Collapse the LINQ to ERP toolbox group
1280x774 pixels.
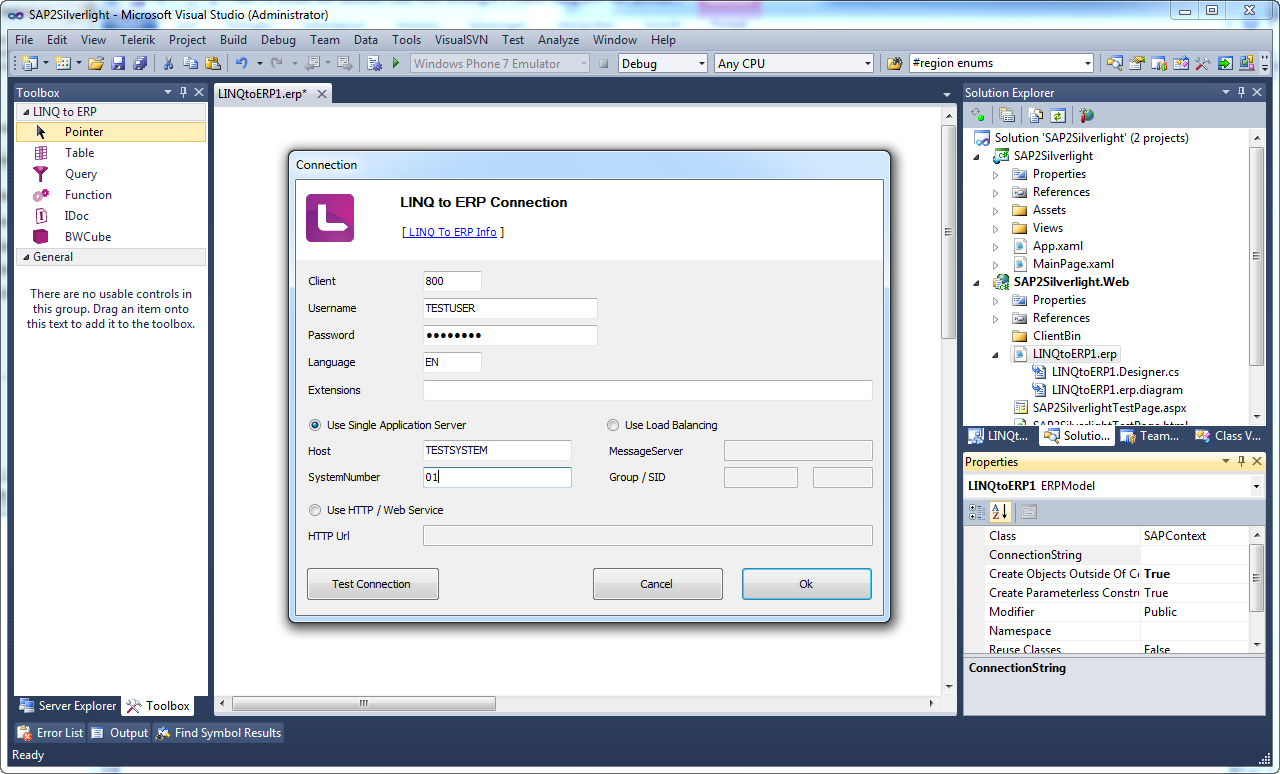(x=24, y=112)
